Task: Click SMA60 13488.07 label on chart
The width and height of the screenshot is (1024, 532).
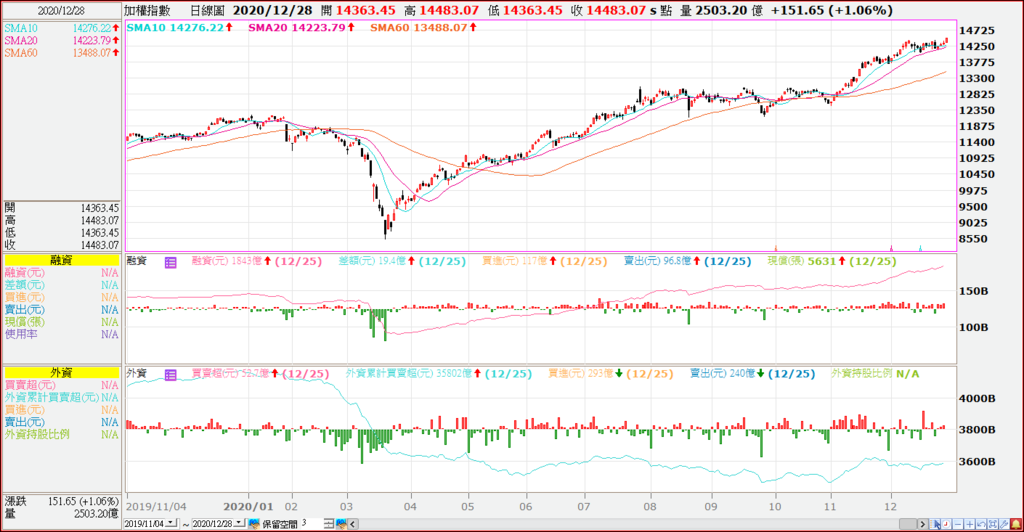Action: click(423, 27)
